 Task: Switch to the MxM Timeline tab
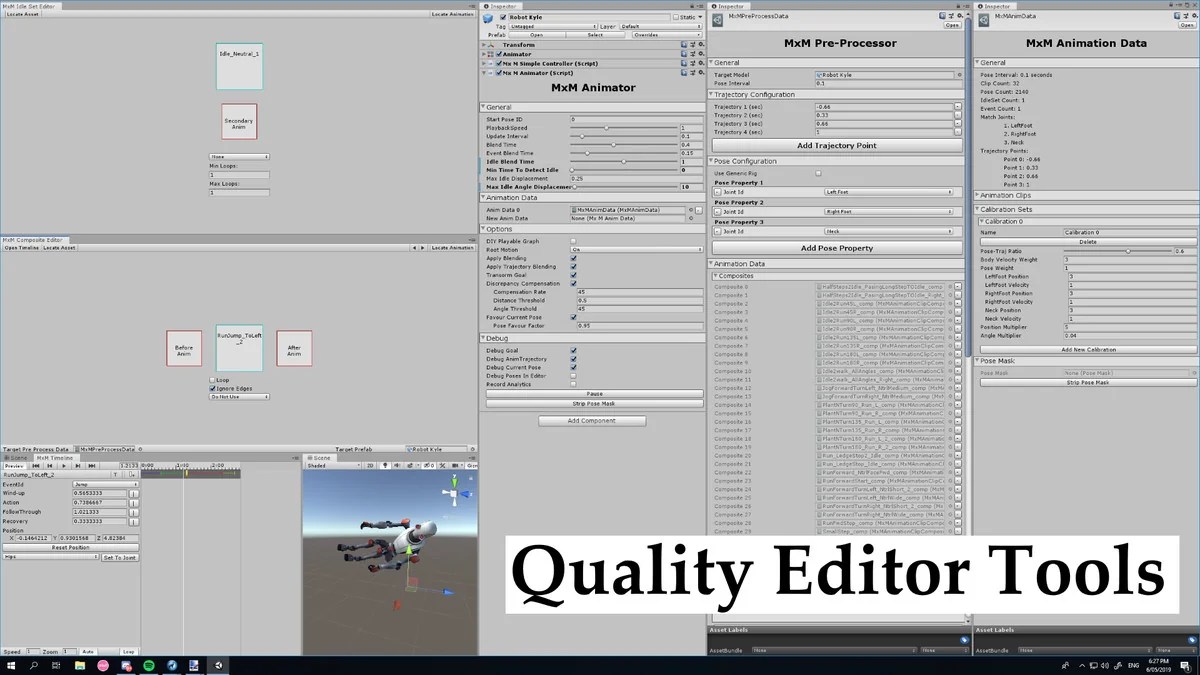point(54,458)
